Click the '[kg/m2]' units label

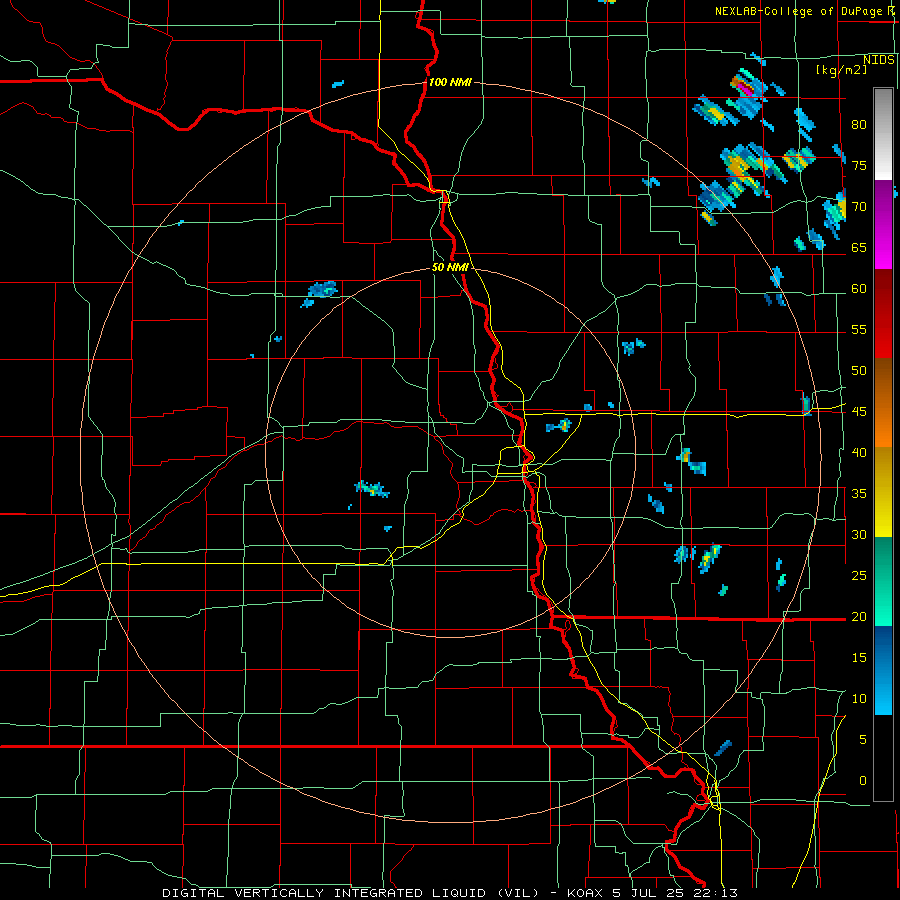(841, 70)
